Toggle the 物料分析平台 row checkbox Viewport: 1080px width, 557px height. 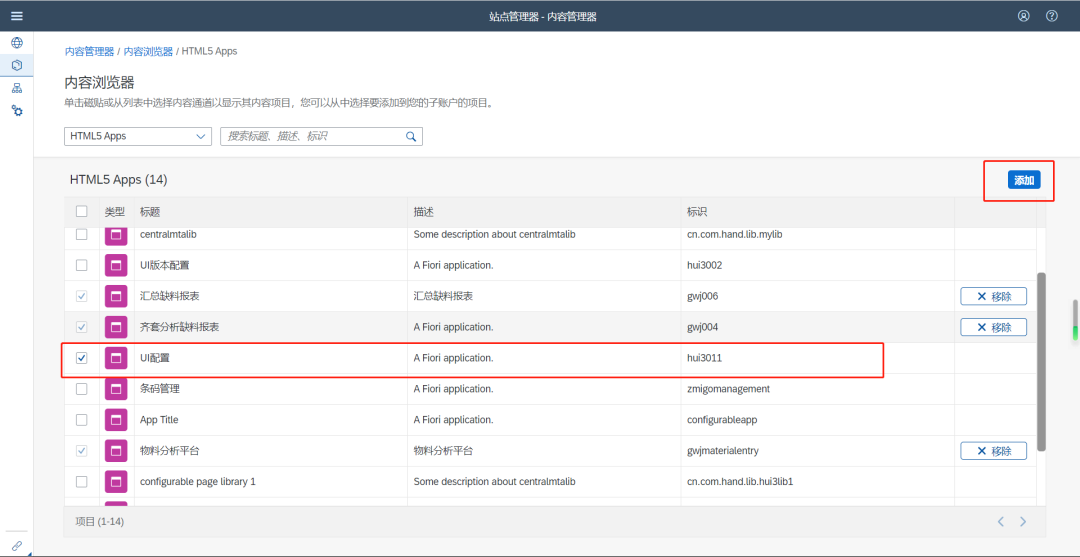pyautogui.click(x=81, y=451)
